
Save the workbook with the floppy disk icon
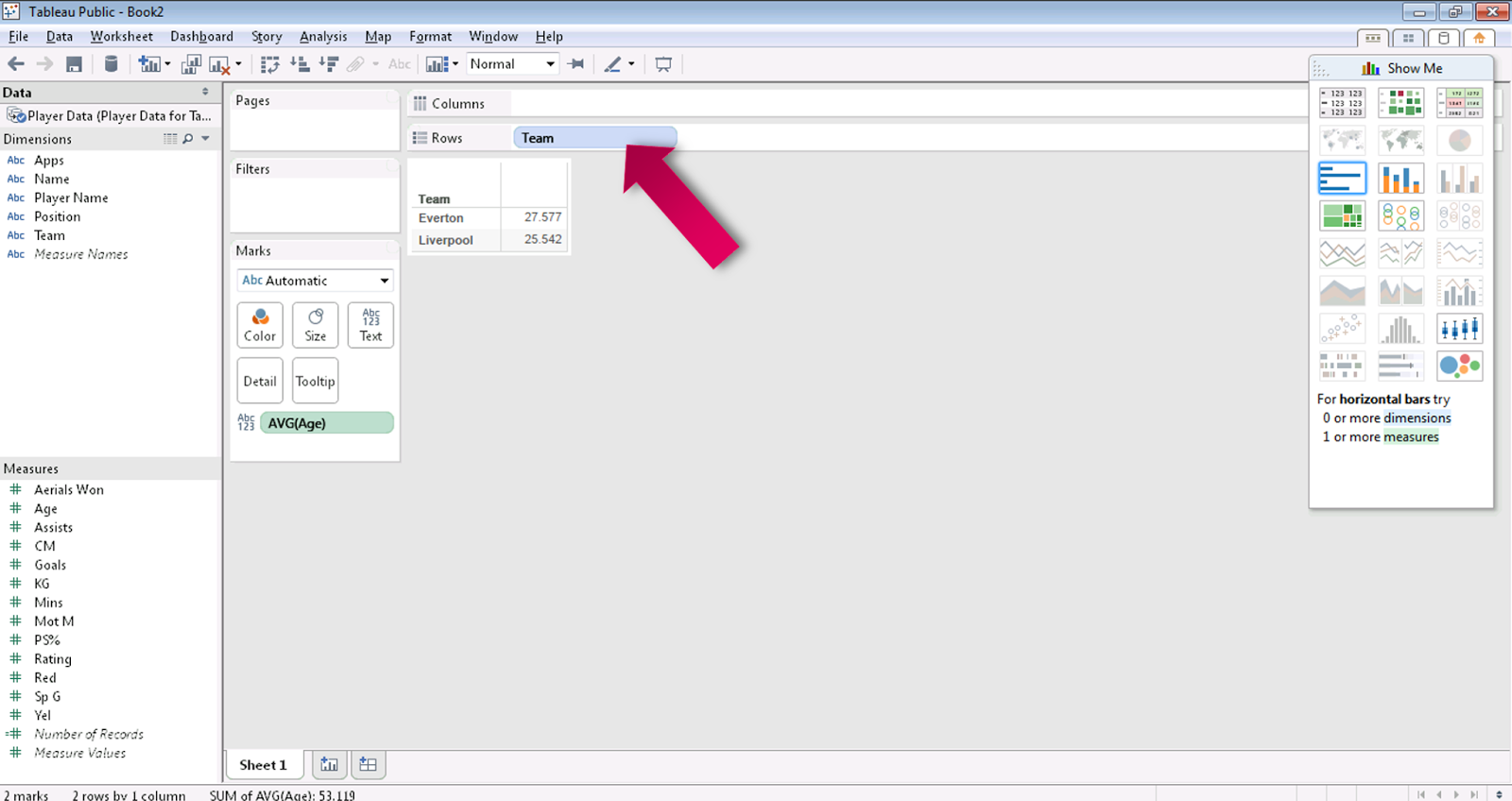tap(74, 64)
